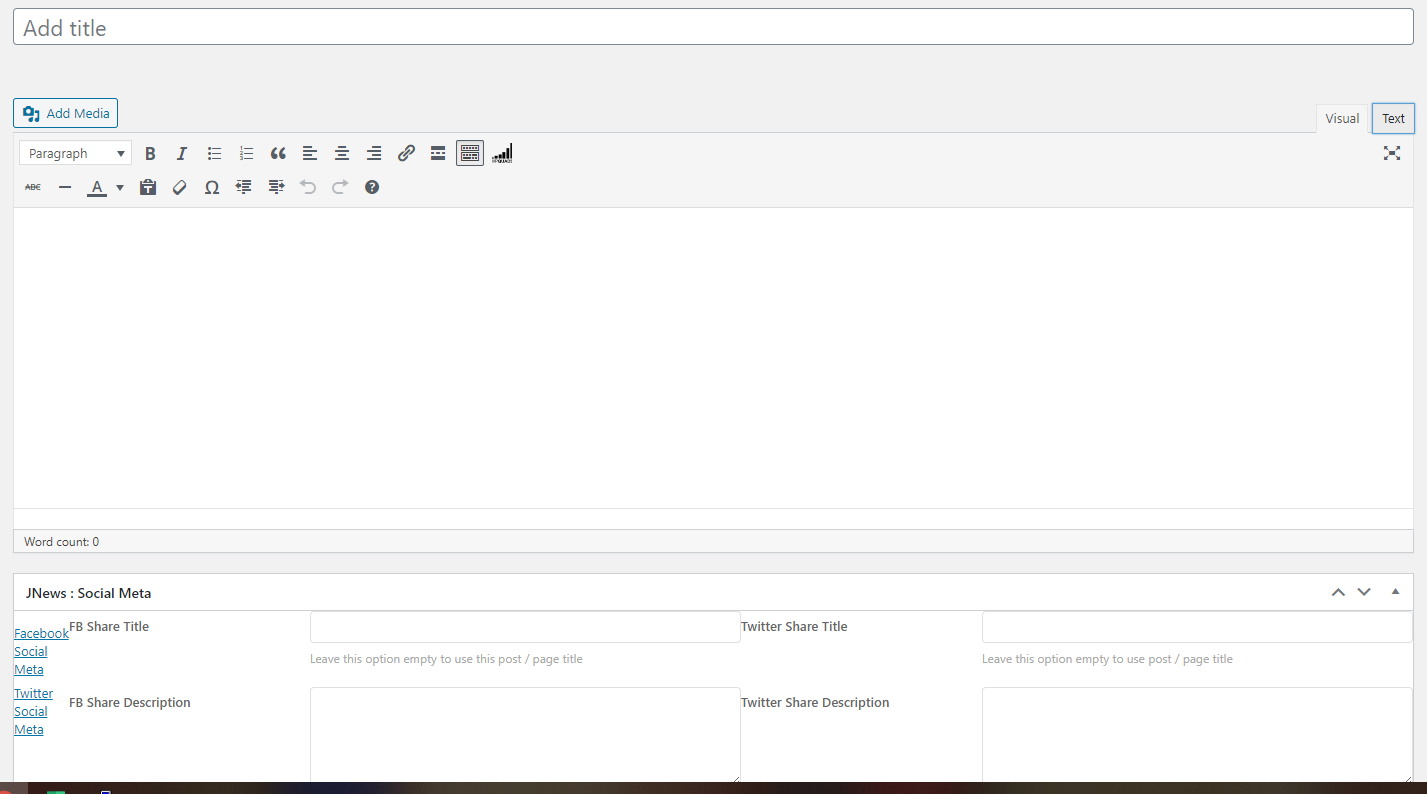Collapse the JNews Social Meta panel
The image size is (1427, 794).
(1395, 592)
